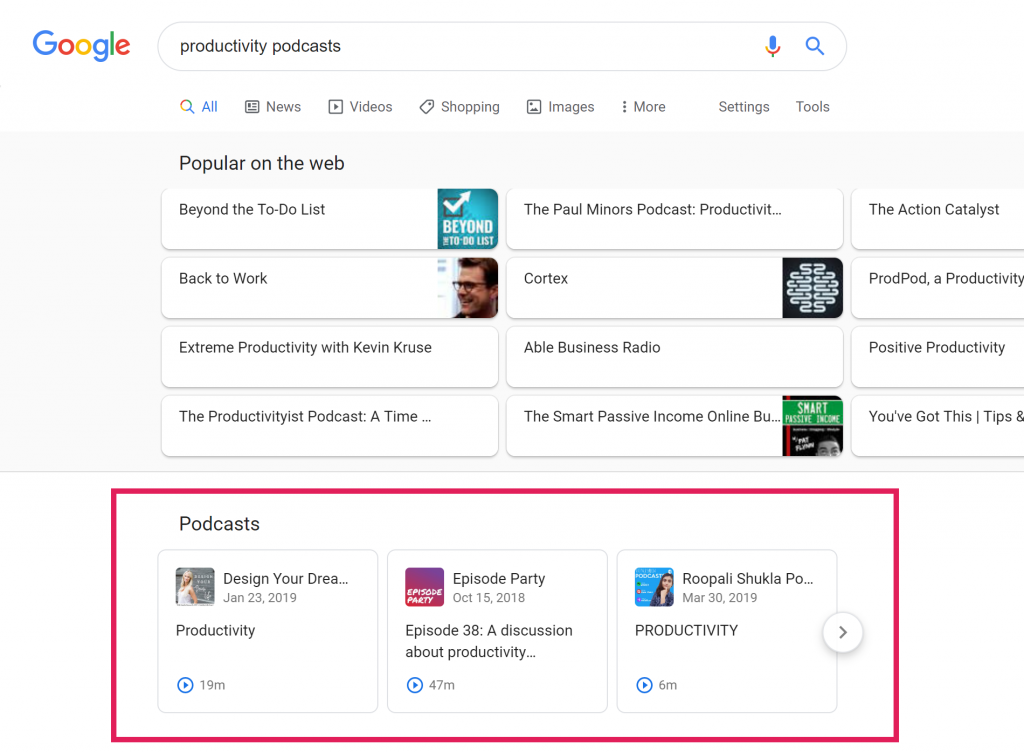Click the video icon beside the Videos tab
Viewport: 1024px width, 752px height.
pyautogui.click(x=335, y=106)
